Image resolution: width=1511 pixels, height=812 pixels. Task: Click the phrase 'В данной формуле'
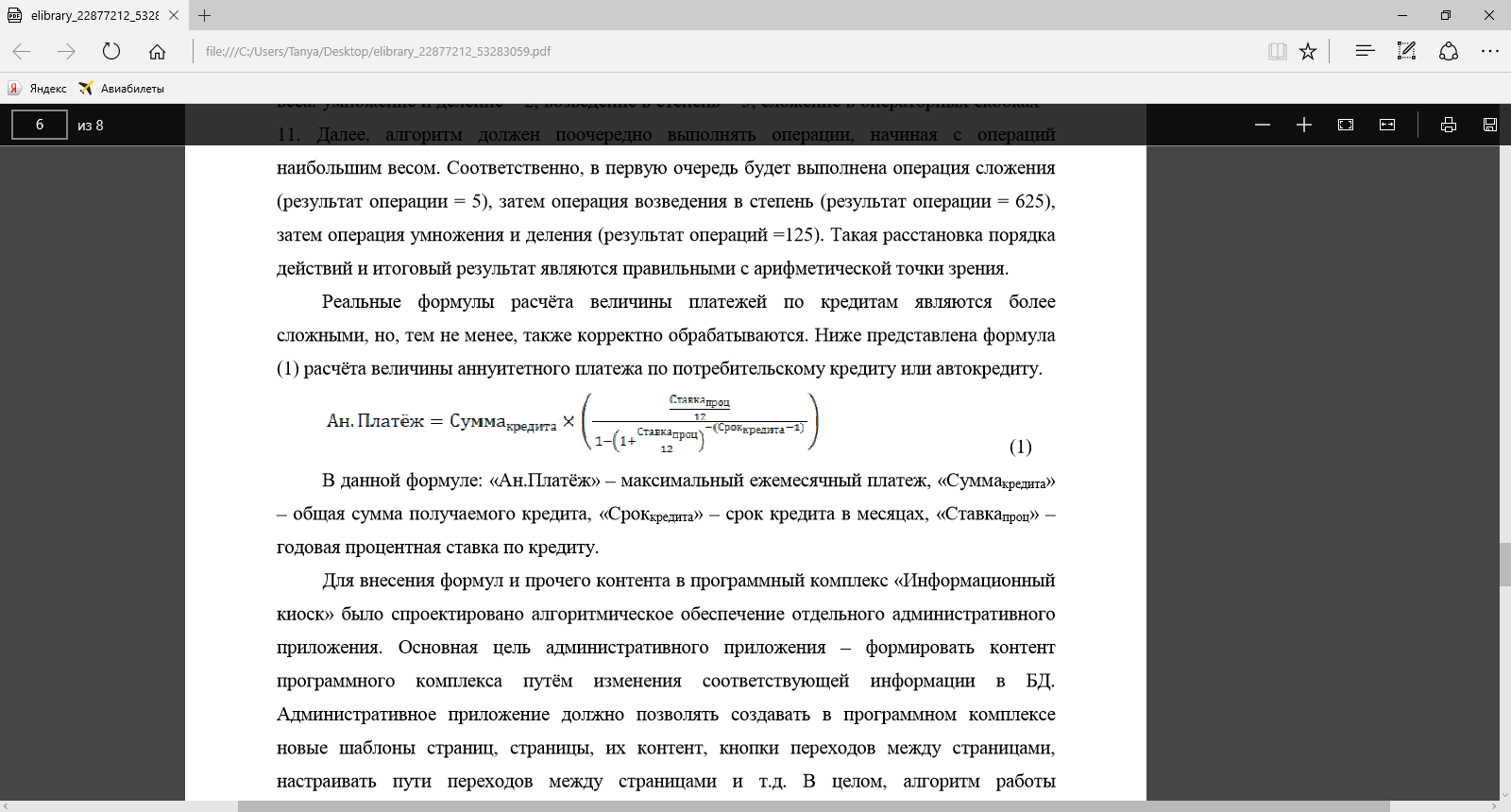(401, 481)
